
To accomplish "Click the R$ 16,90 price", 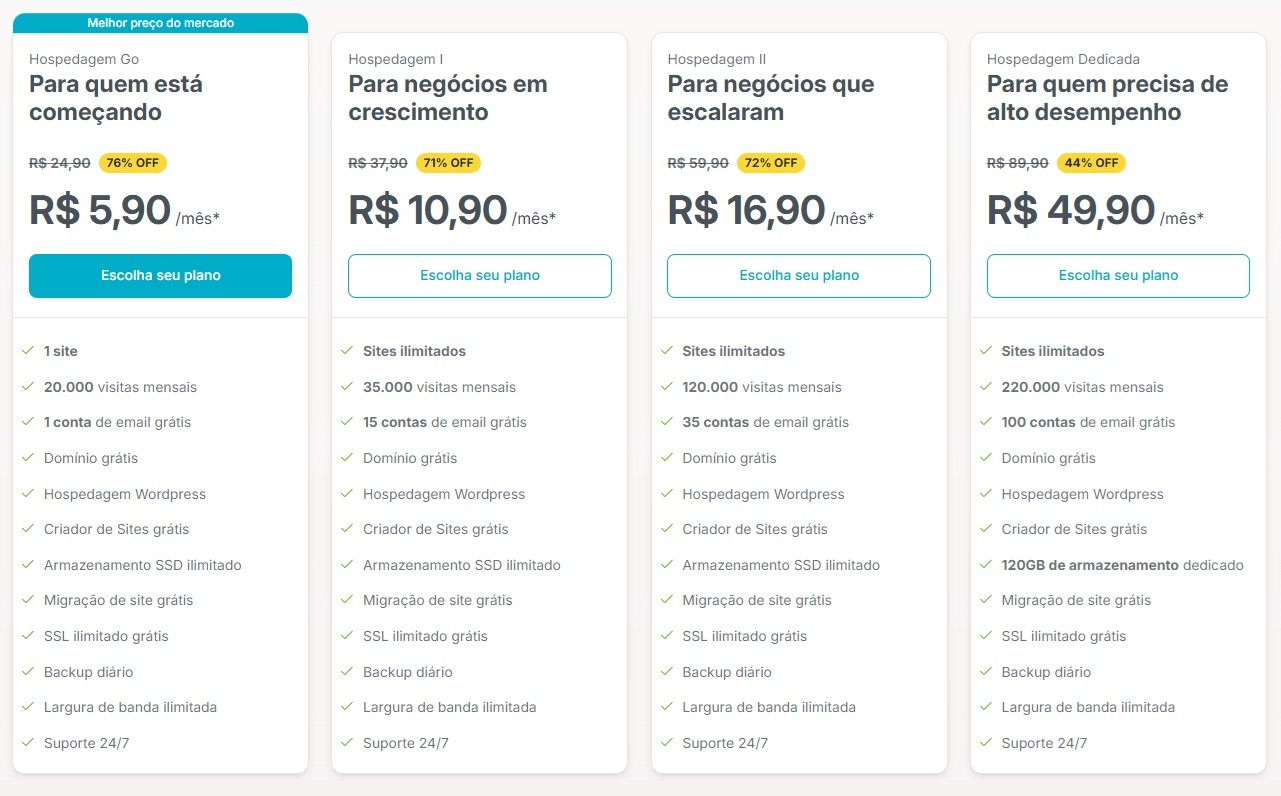I will point(746,211).
